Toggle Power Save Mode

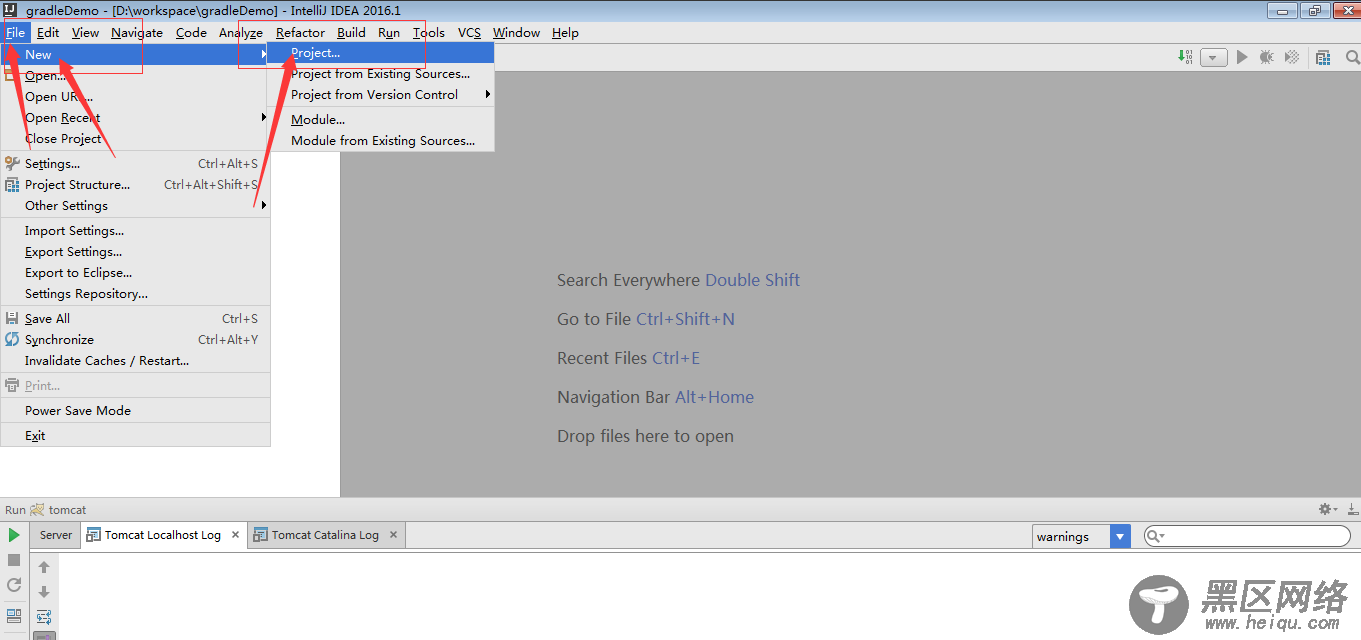click(135, 410)
